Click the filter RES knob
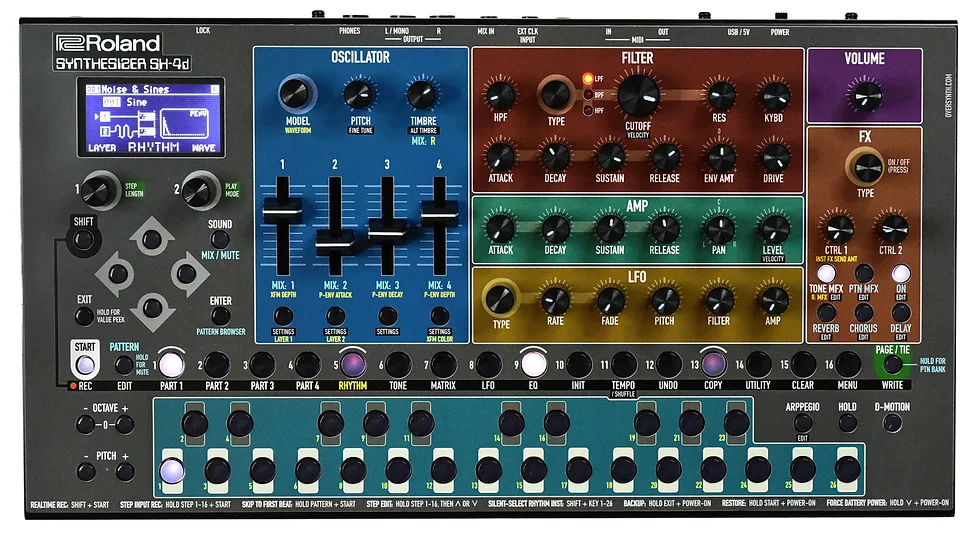Viewport: 980px width, 535px height. pyautogui.click(x=719, y=95)
